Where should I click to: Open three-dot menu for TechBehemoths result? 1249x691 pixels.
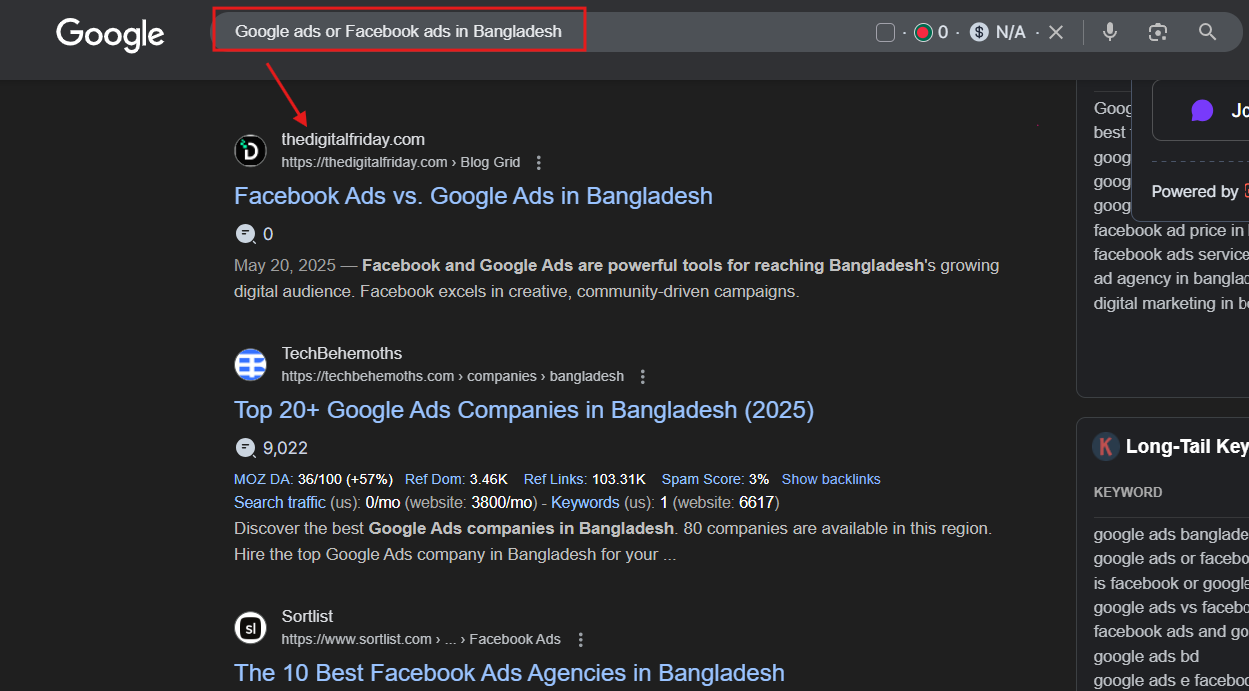point(643,377)
